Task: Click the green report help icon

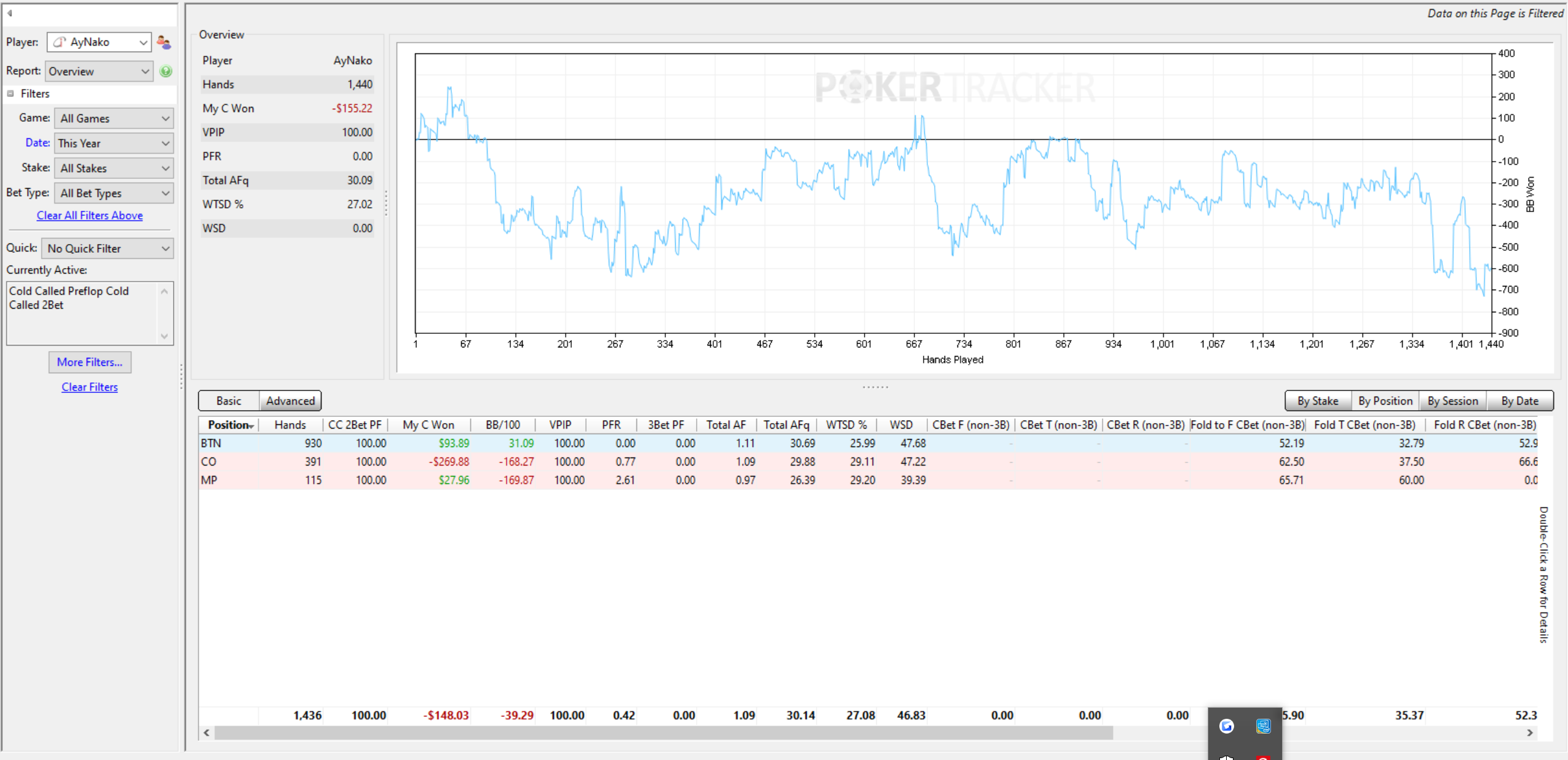Action: [x=165, y=71]
